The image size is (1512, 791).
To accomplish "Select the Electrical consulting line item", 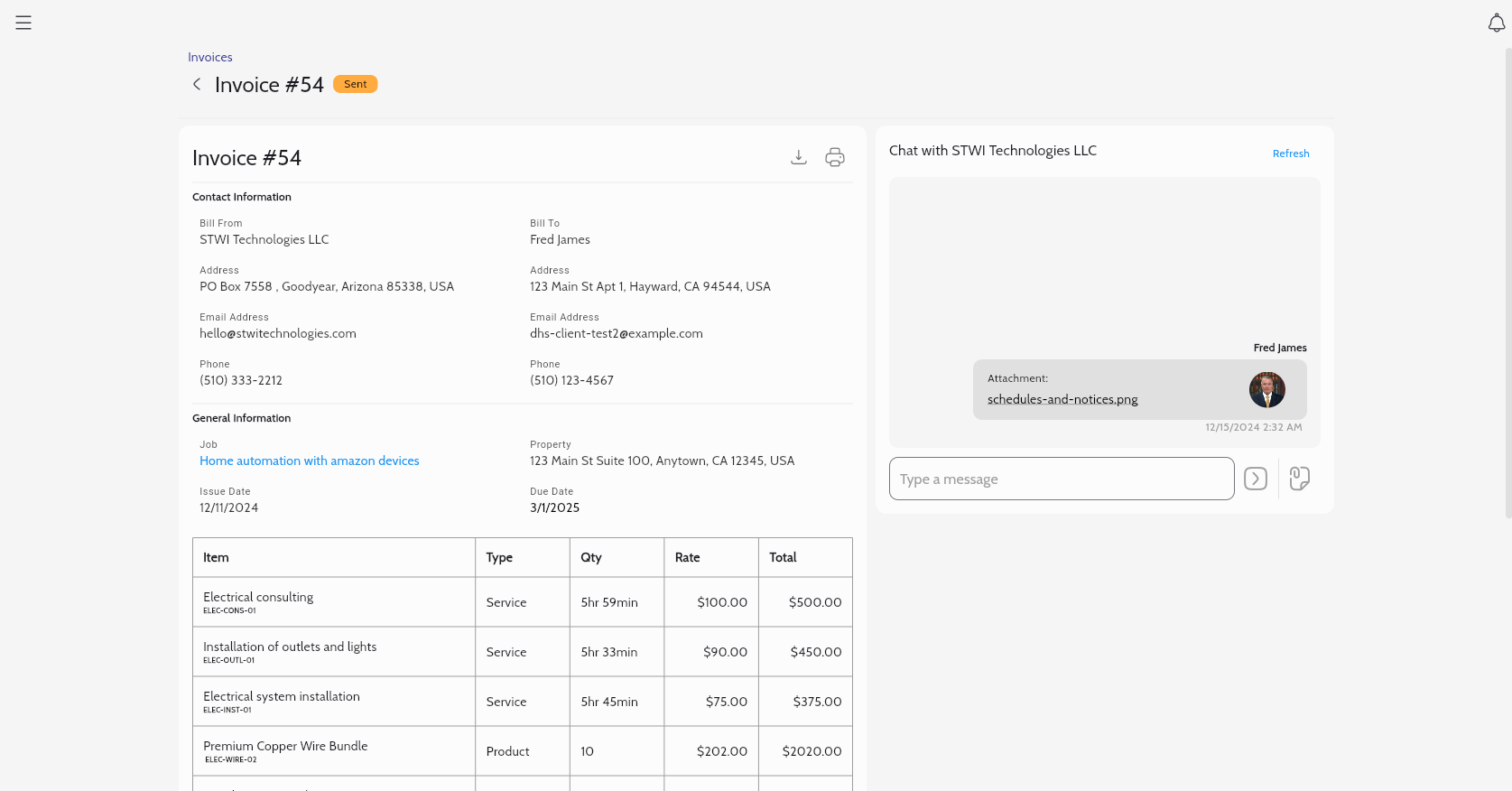I will 258,597.
